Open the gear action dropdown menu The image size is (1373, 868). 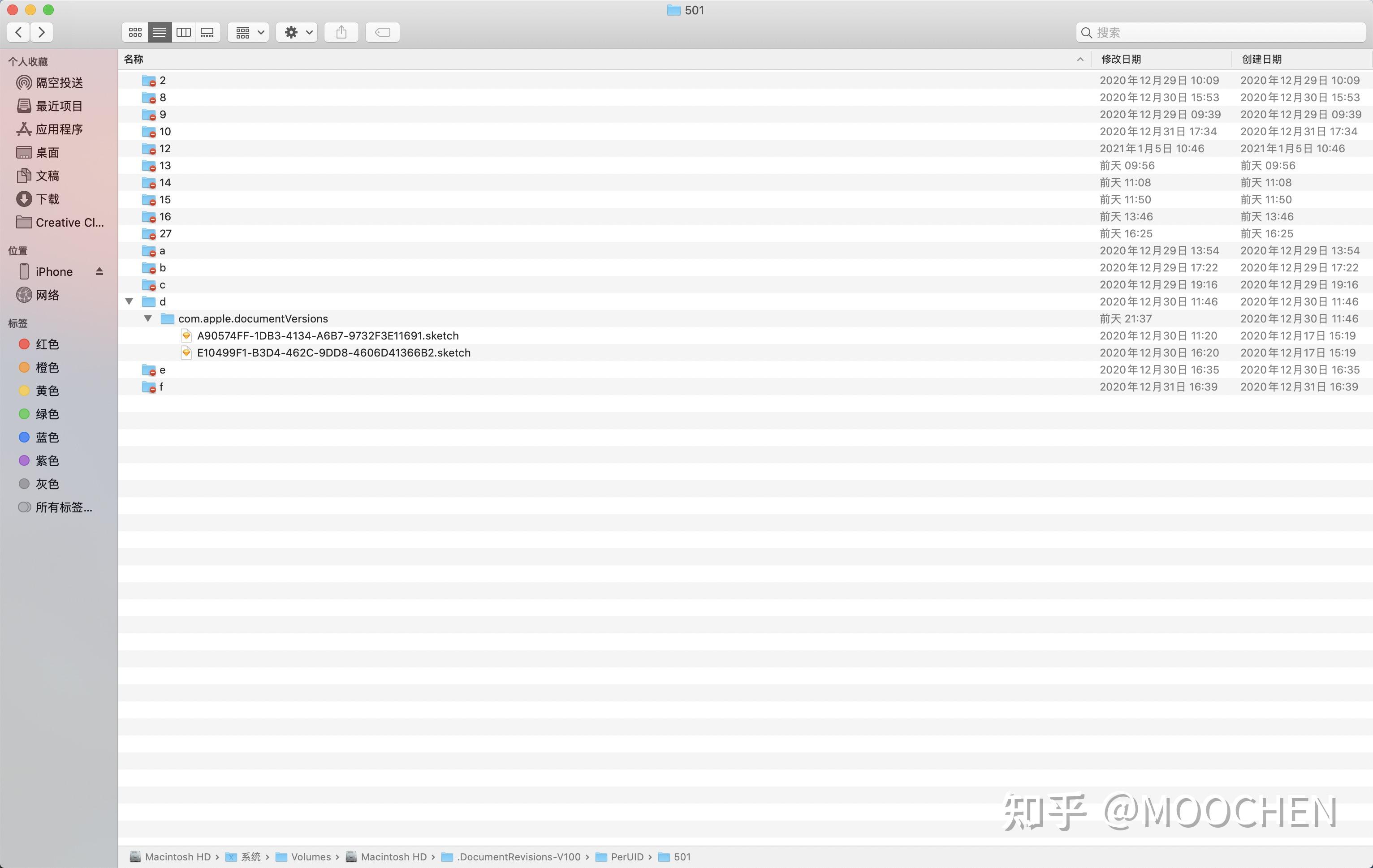[297, 33]
